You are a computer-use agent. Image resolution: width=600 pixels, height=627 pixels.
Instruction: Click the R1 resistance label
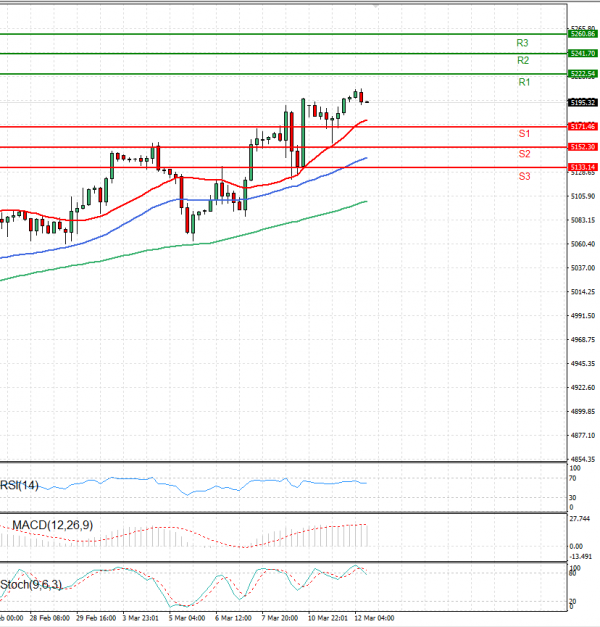pos(523,82)
